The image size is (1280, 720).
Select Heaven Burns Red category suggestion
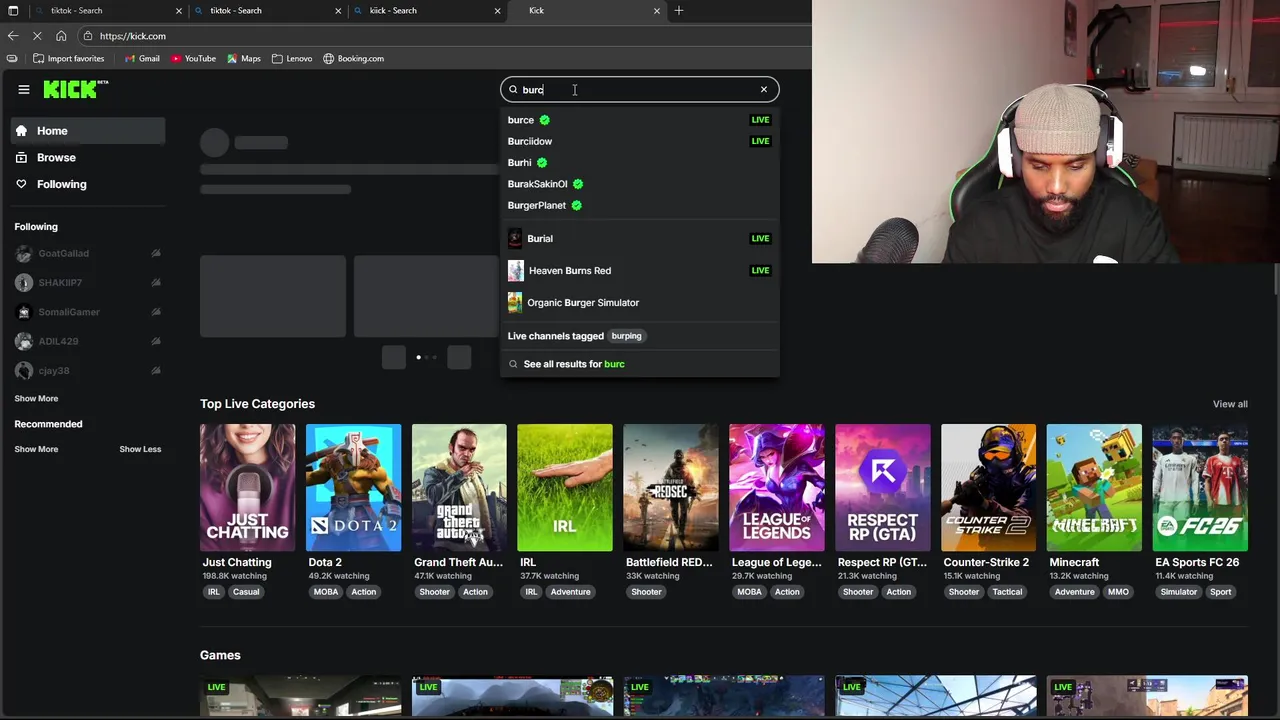pos(639,270)
